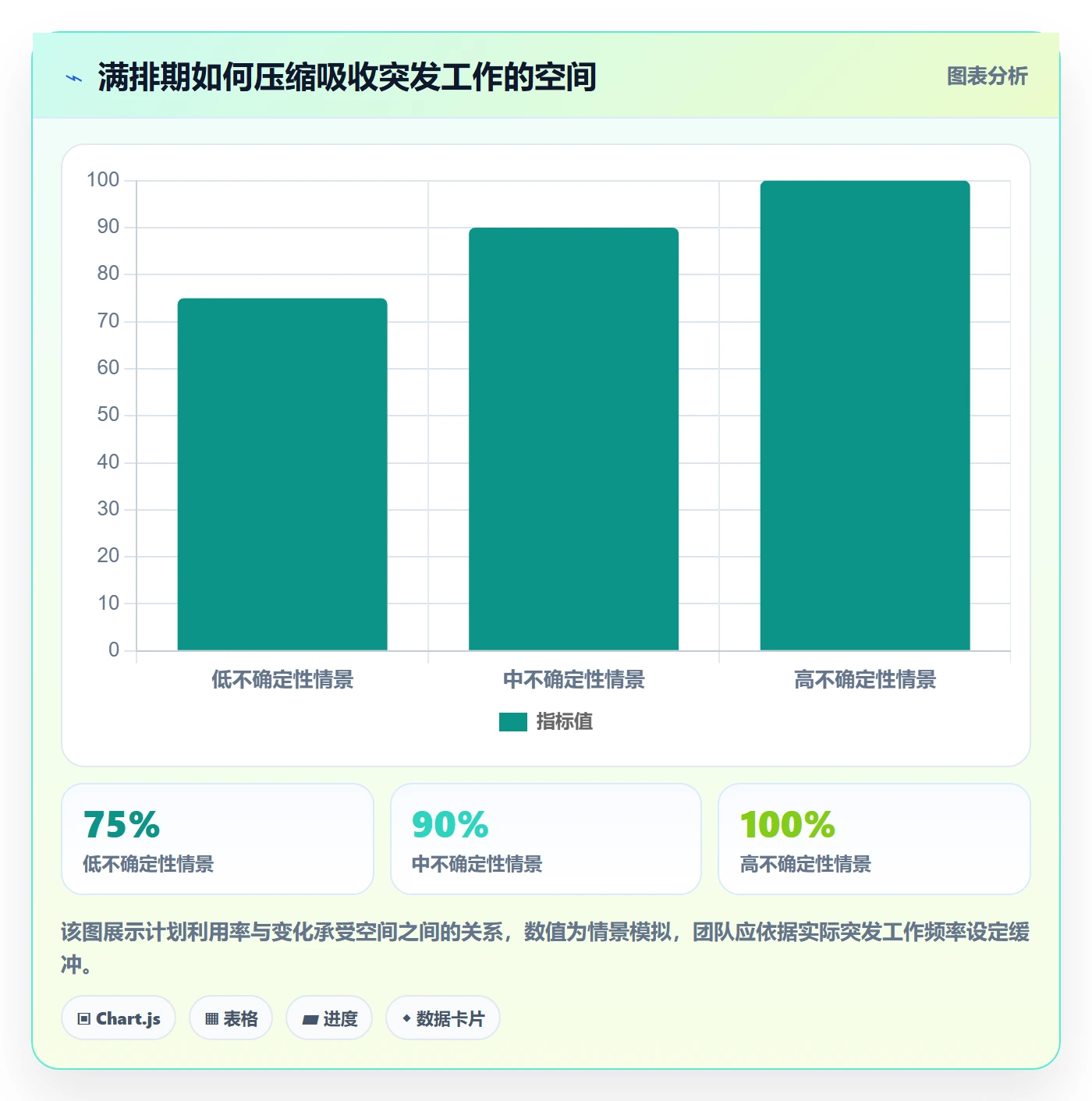Open the 100% data card
This screenshot has height=1101, width=1092.
click(874, 839)
